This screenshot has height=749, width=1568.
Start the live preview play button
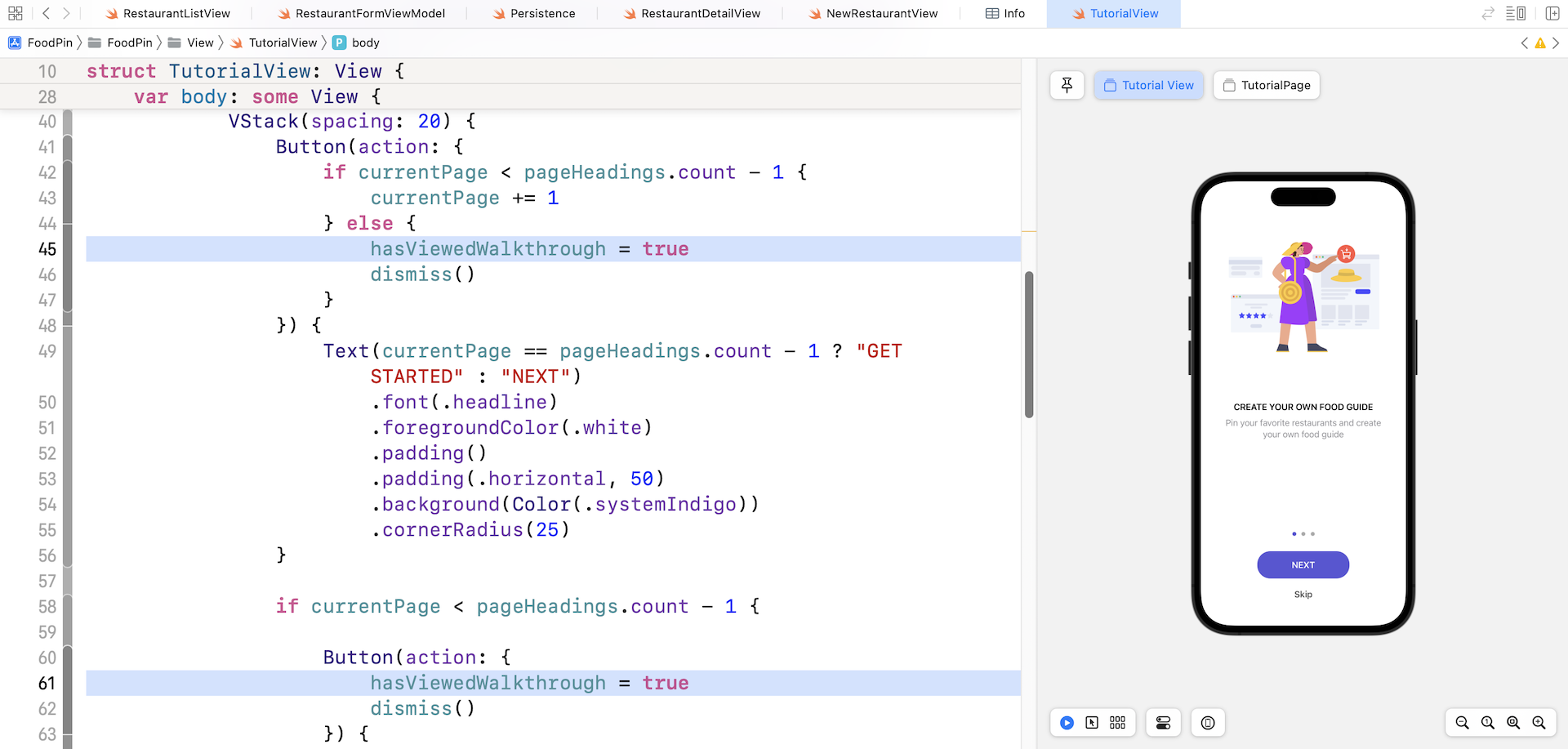tap(1067, 723)
